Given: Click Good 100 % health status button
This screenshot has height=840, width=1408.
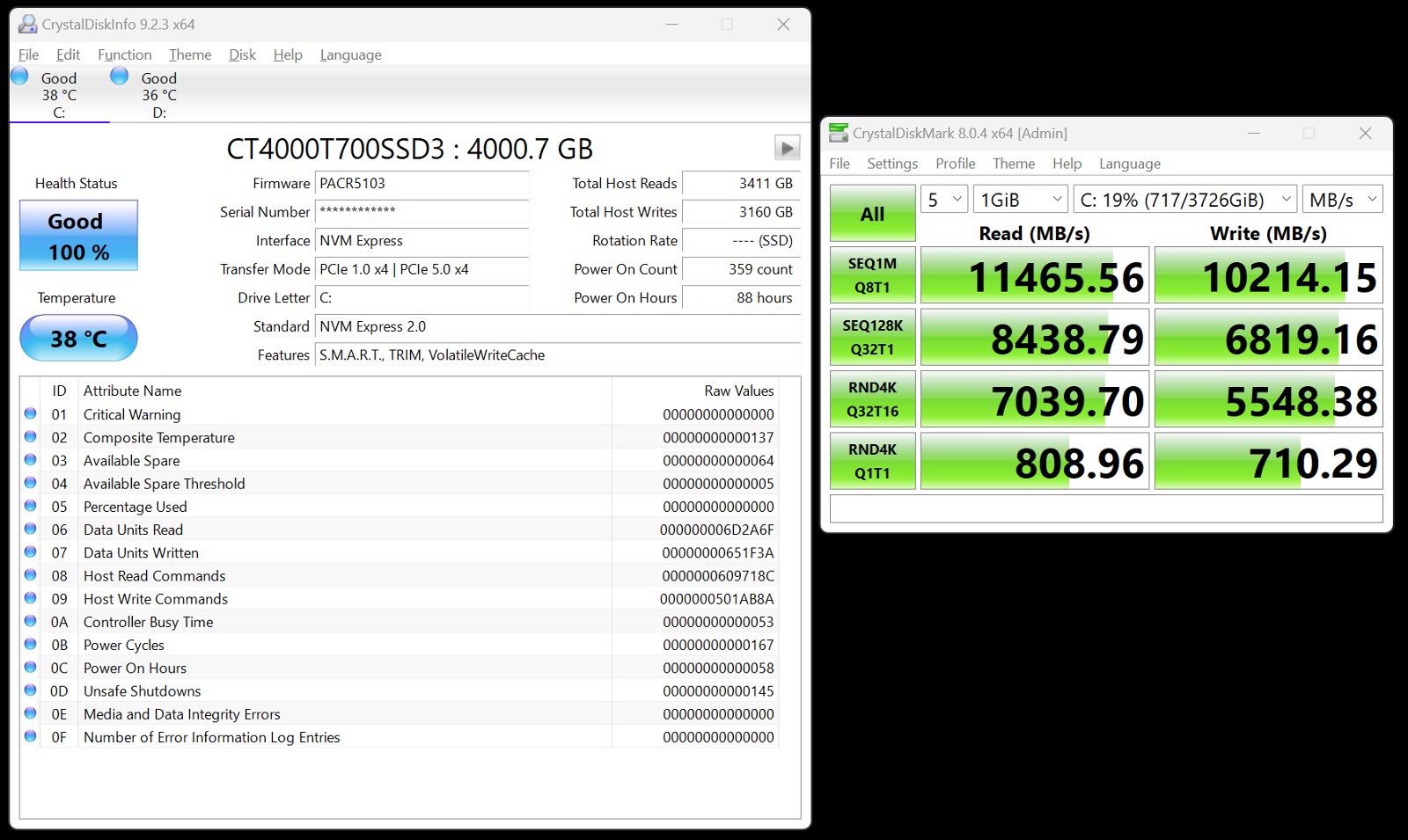Looking at the screenshot, I should tap(78, 236).
